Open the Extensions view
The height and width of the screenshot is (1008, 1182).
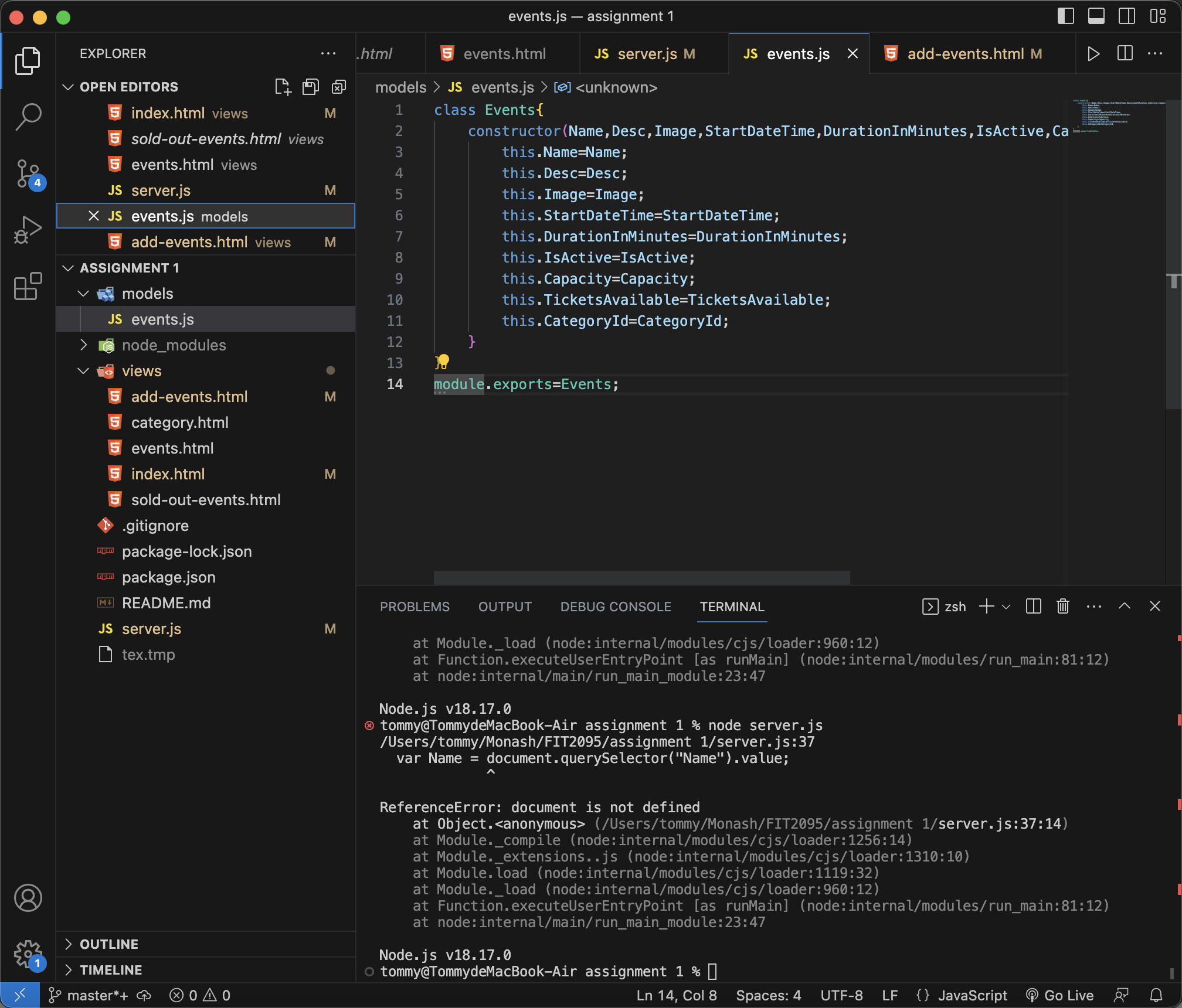(28, 286)
